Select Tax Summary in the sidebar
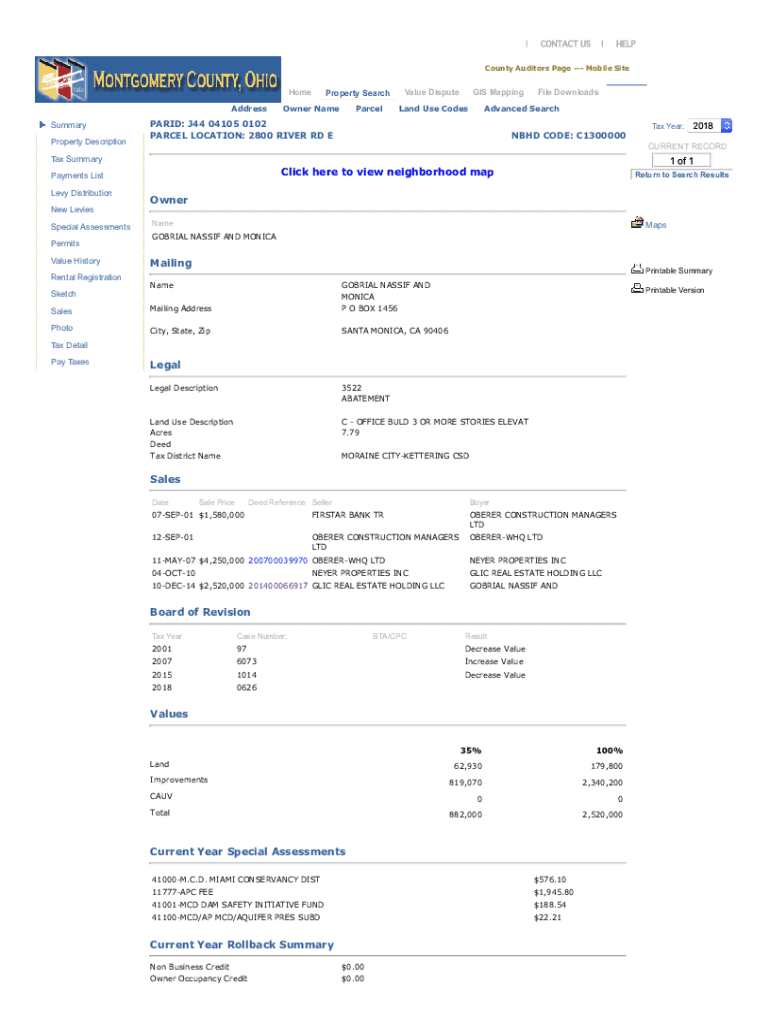 [77, 159]
